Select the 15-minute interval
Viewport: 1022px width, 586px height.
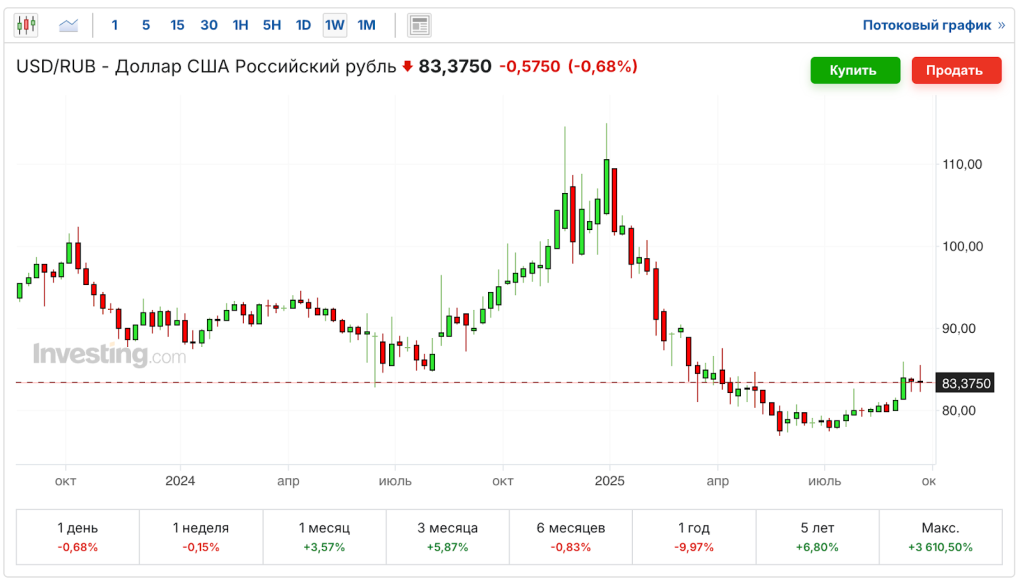tap(177, 24)
